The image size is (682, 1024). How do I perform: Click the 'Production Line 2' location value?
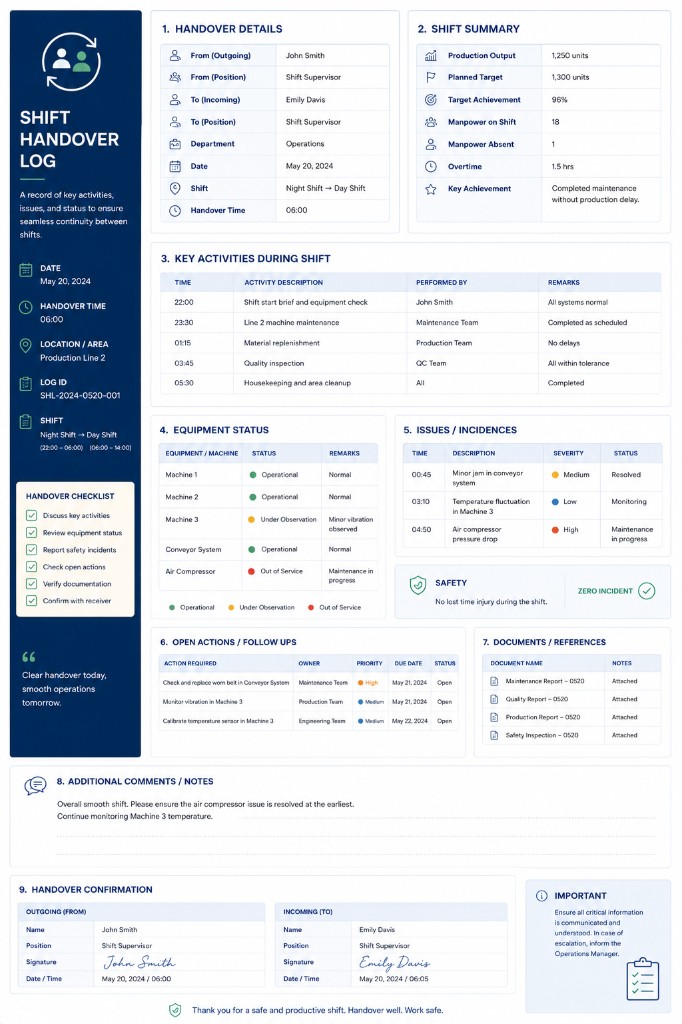(x=73, y=358)
